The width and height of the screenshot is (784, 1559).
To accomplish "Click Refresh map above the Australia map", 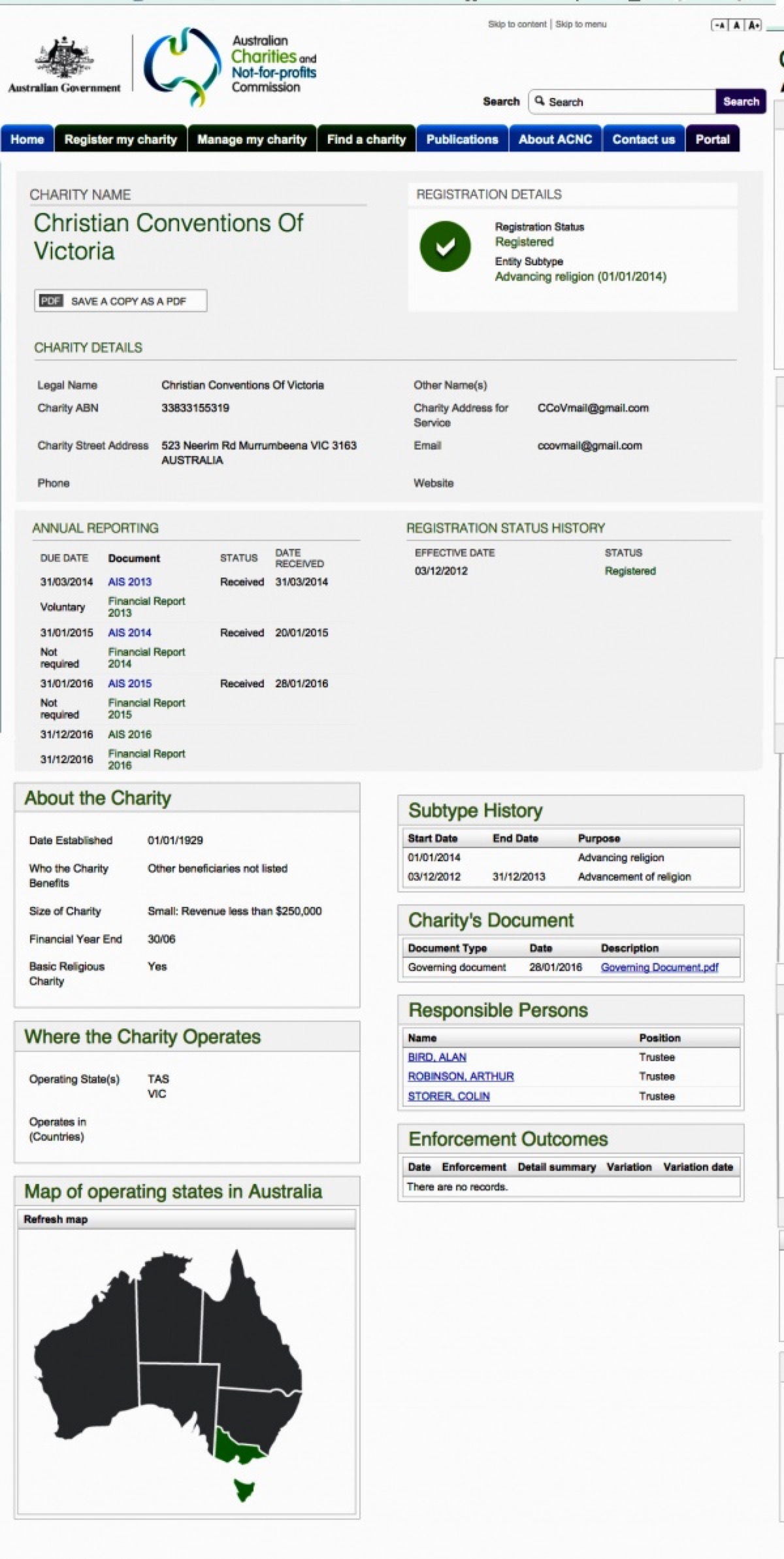I will (x=56, y=1219).
